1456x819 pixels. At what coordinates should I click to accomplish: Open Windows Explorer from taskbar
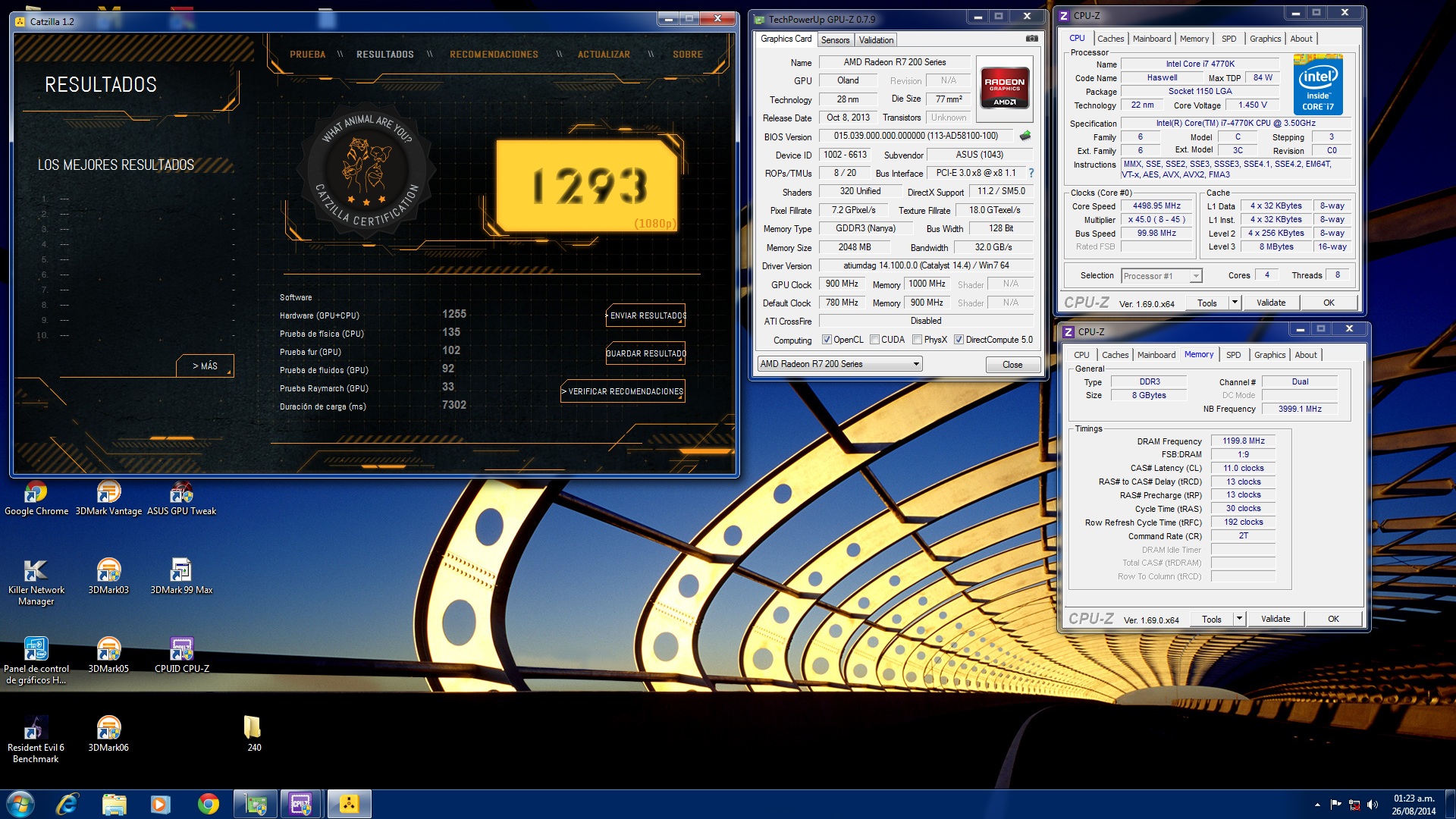pyautogui.click(x=114, y=804)
